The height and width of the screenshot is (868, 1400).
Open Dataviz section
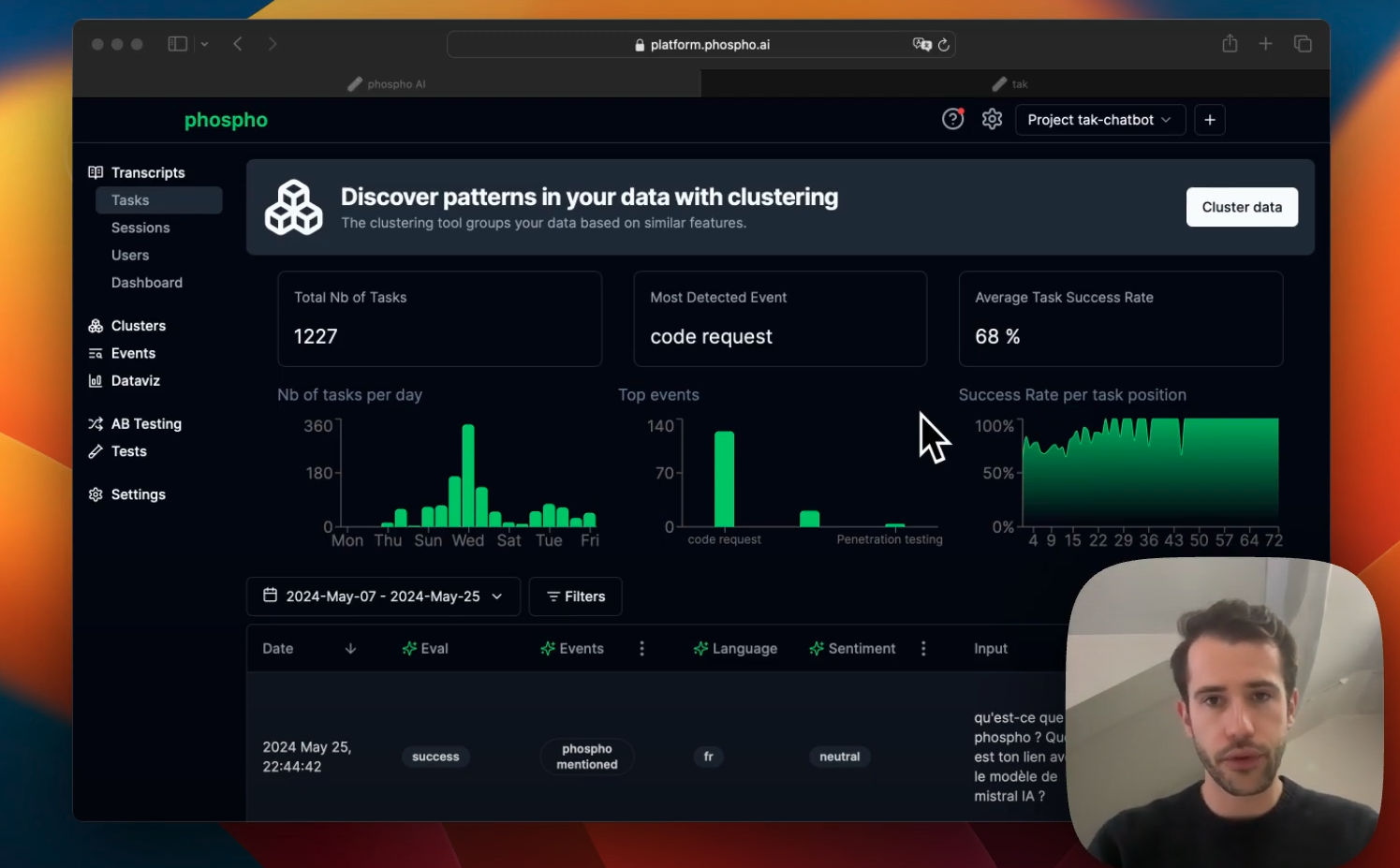[136, 380]
